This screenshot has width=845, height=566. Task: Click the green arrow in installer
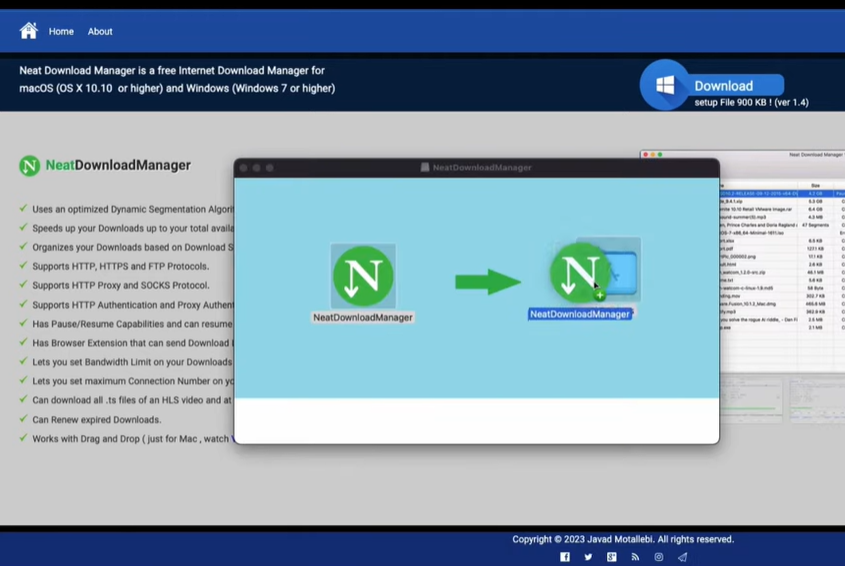487,282
